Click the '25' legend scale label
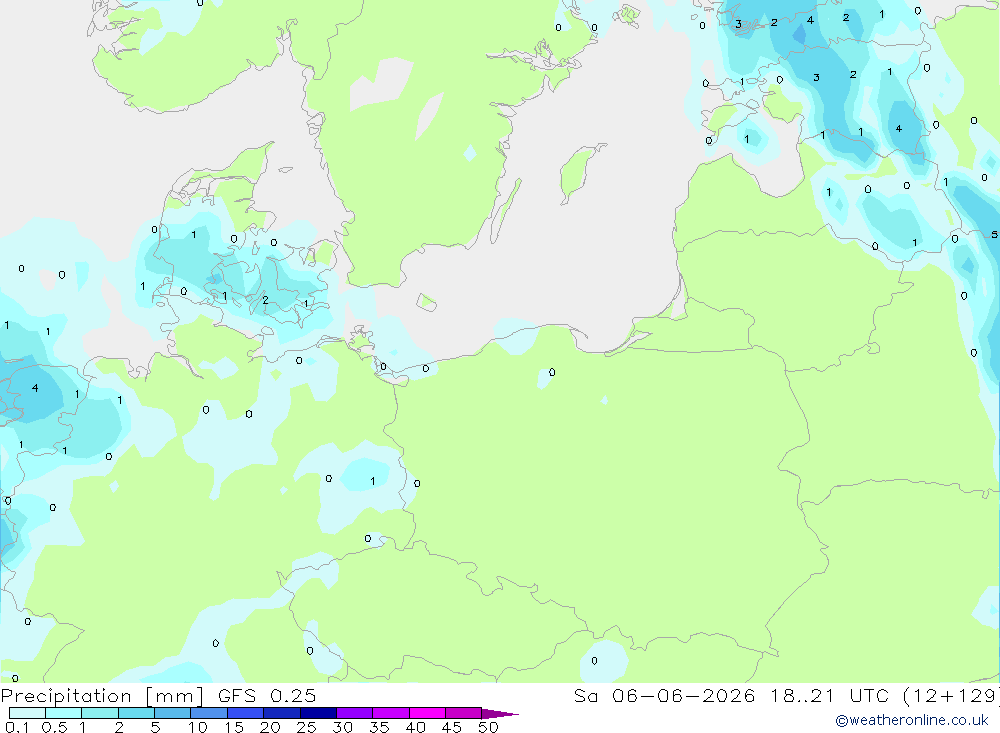The image size is (1000, 733). 306,727
